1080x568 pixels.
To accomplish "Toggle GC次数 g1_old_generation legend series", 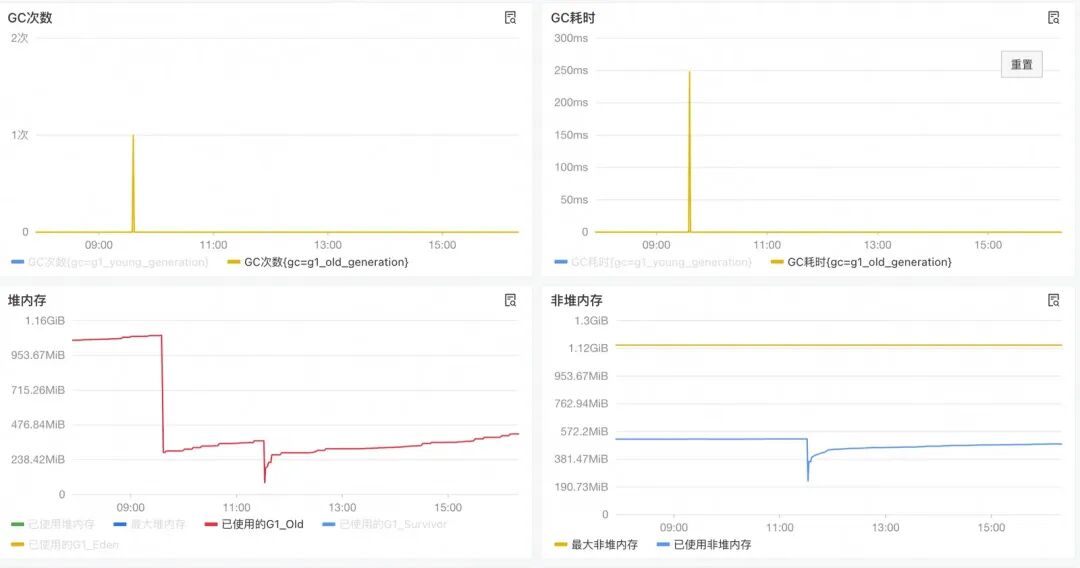I will [318, 262].
